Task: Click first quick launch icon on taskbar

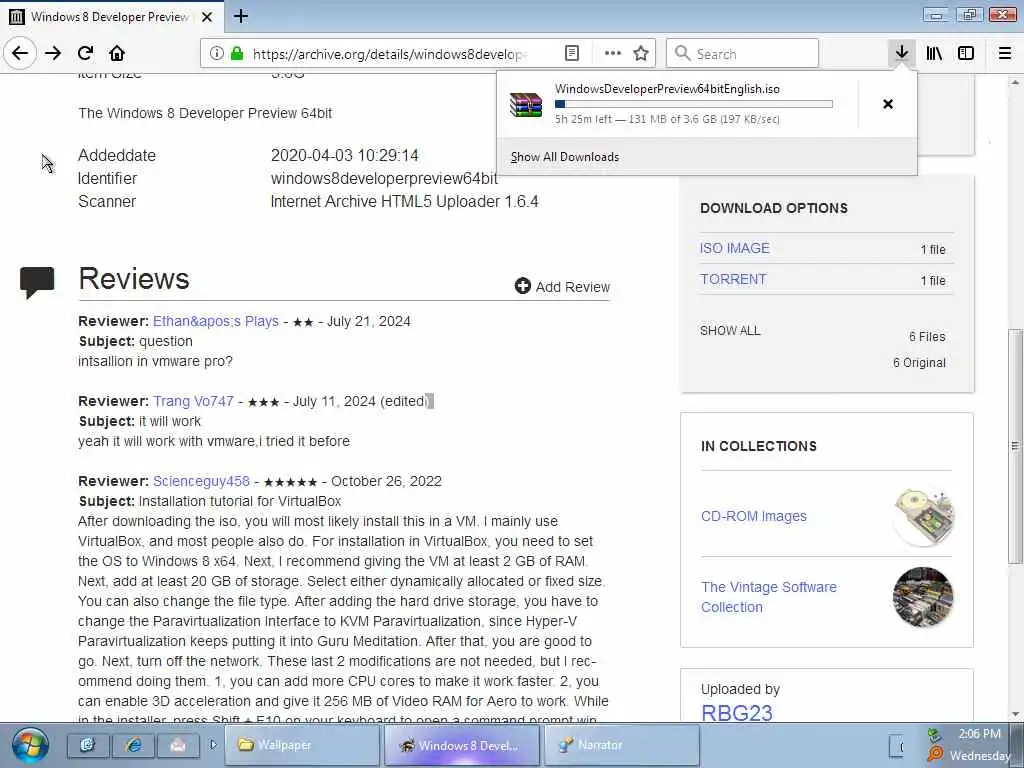Action: point(88,745)
